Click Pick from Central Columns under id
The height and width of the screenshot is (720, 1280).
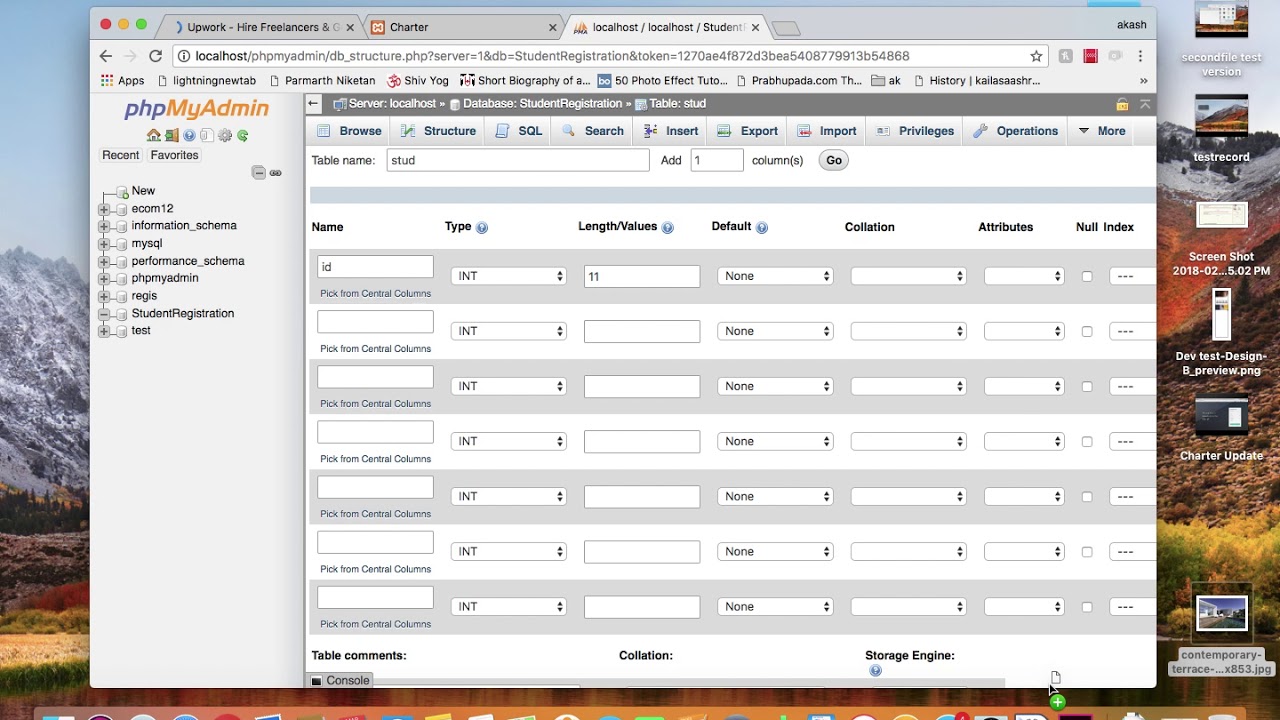[x=375, y=293]
